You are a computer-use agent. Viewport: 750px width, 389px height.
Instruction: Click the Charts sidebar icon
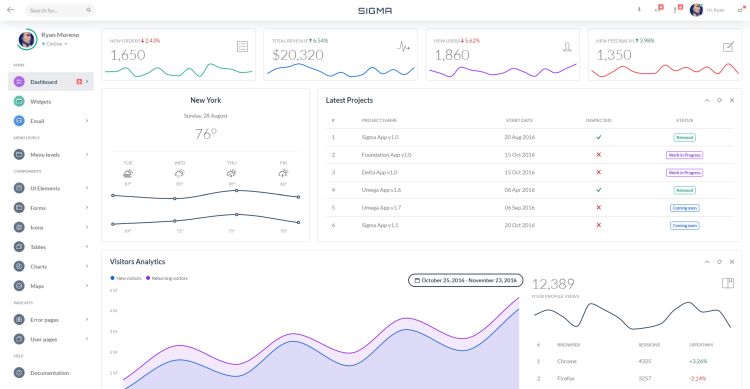(x=19, y=267)
